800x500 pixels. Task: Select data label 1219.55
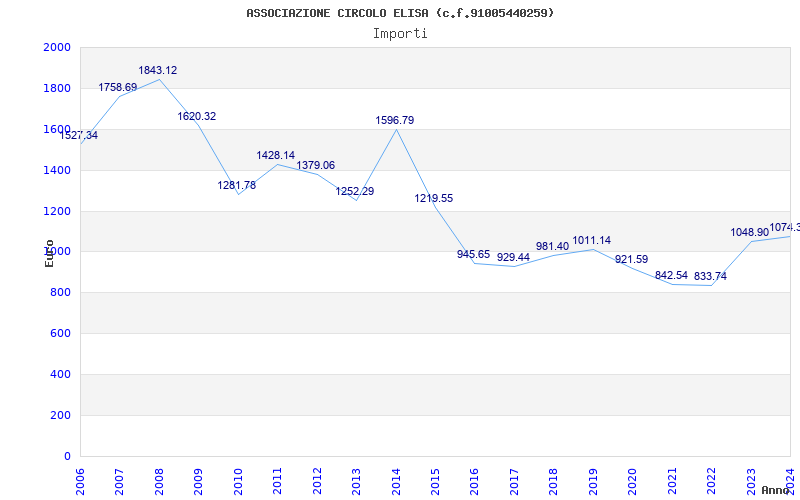coord(434,198)
